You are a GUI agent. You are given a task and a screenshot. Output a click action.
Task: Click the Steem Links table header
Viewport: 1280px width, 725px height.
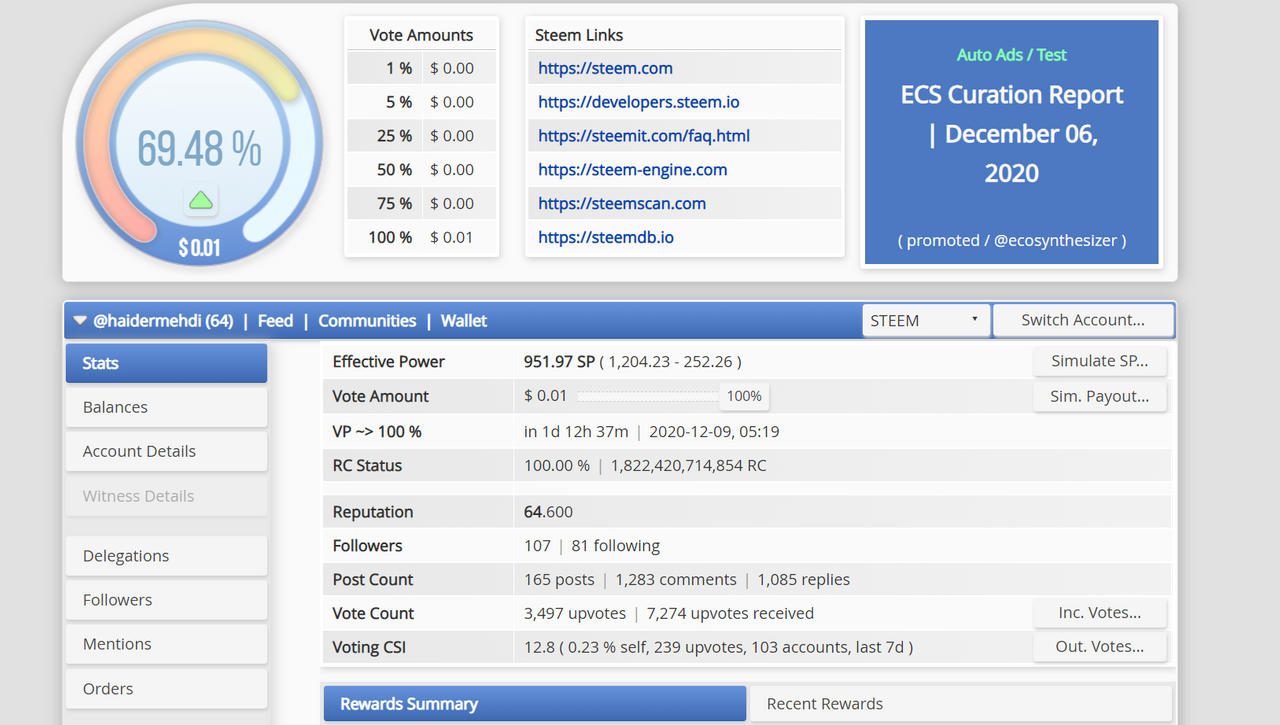point(579,35)
